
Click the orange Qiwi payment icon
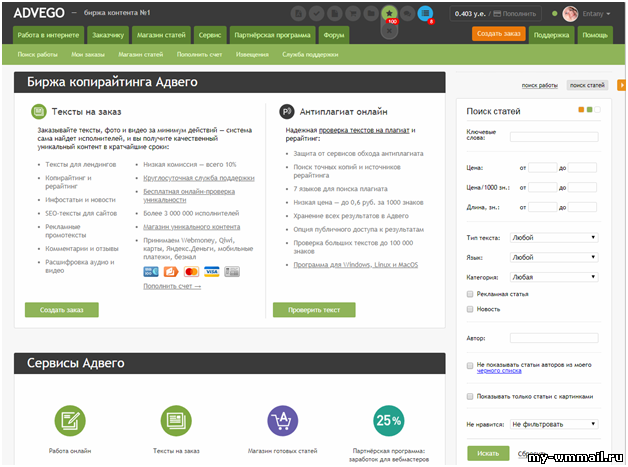pyautogui.click(x=171, y=272)
